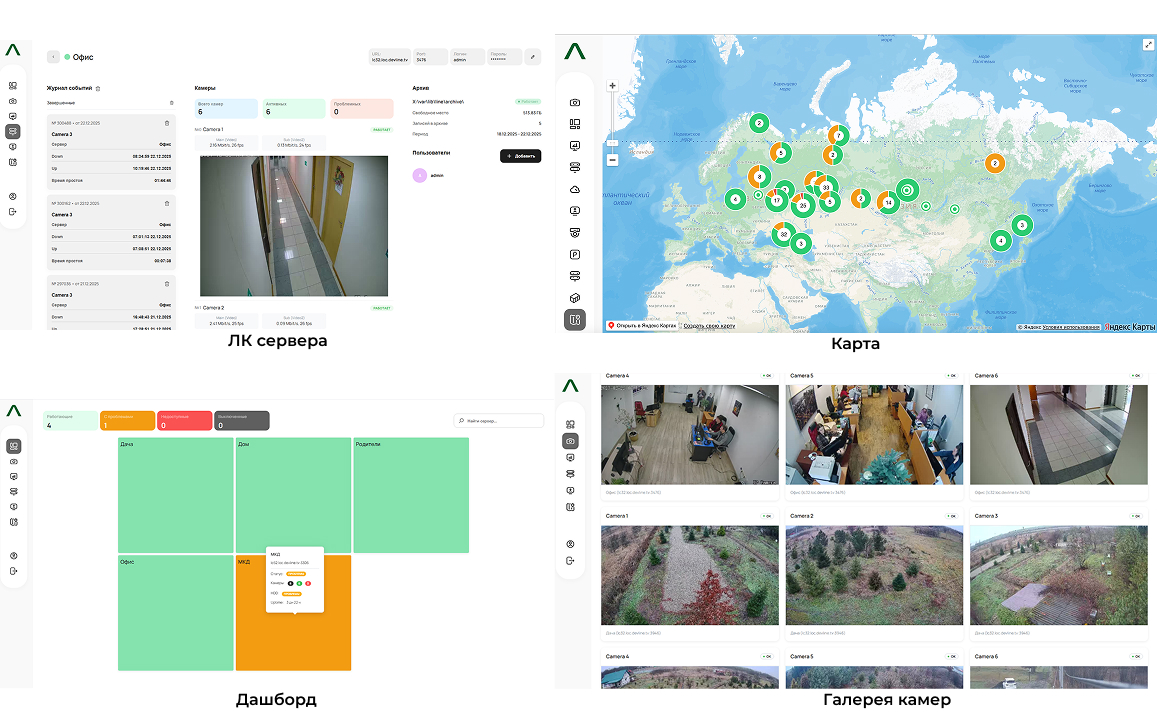Screen dimensions: 1157x720
Task: Click the cloud icon in the map sidebar
Action: click(x=575, y=189)
